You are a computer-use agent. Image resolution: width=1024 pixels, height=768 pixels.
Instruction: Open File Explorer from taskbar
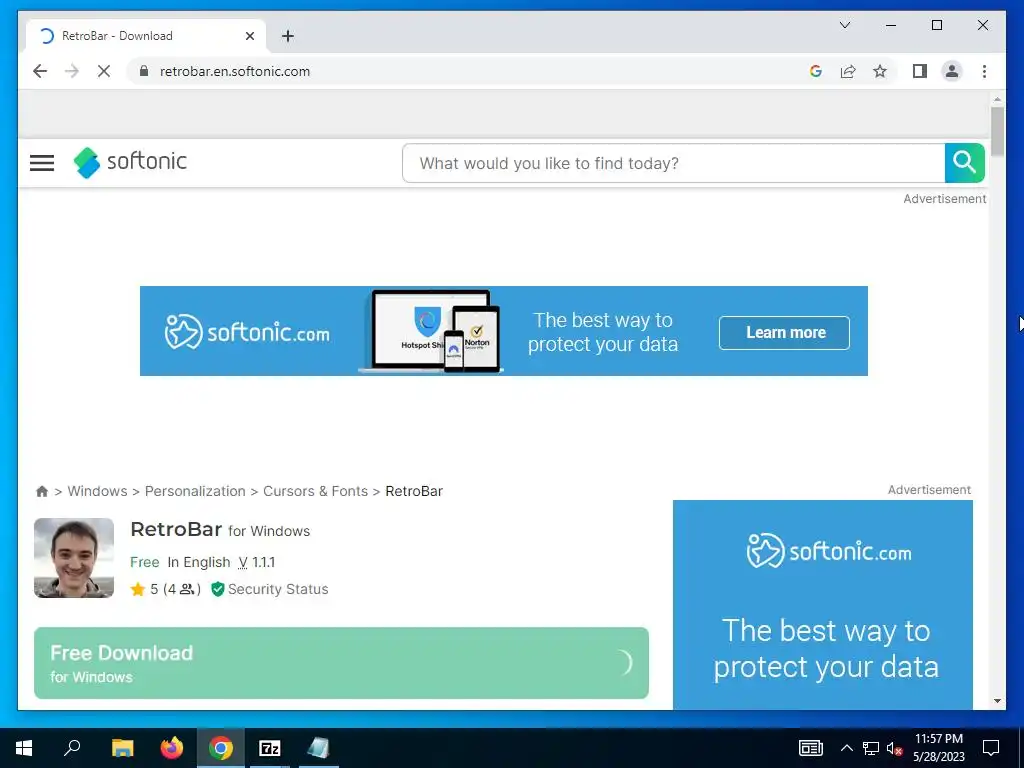click(122, 748)
